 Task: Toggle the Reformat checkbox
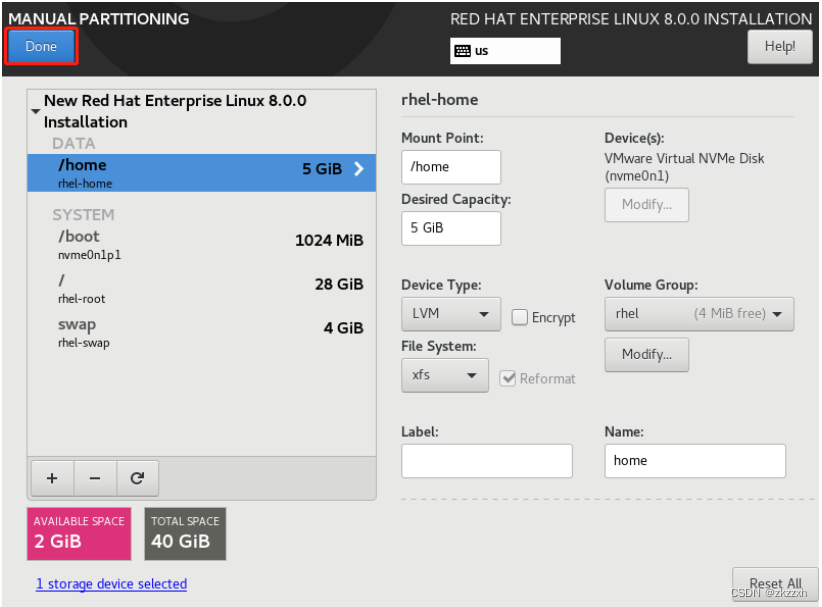point(507,378)
